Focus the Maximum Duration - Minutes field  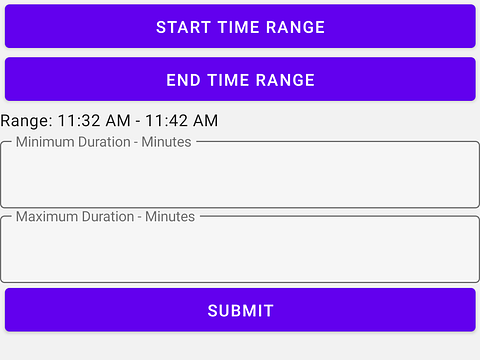pyautogui.click(x=240, y=249)
